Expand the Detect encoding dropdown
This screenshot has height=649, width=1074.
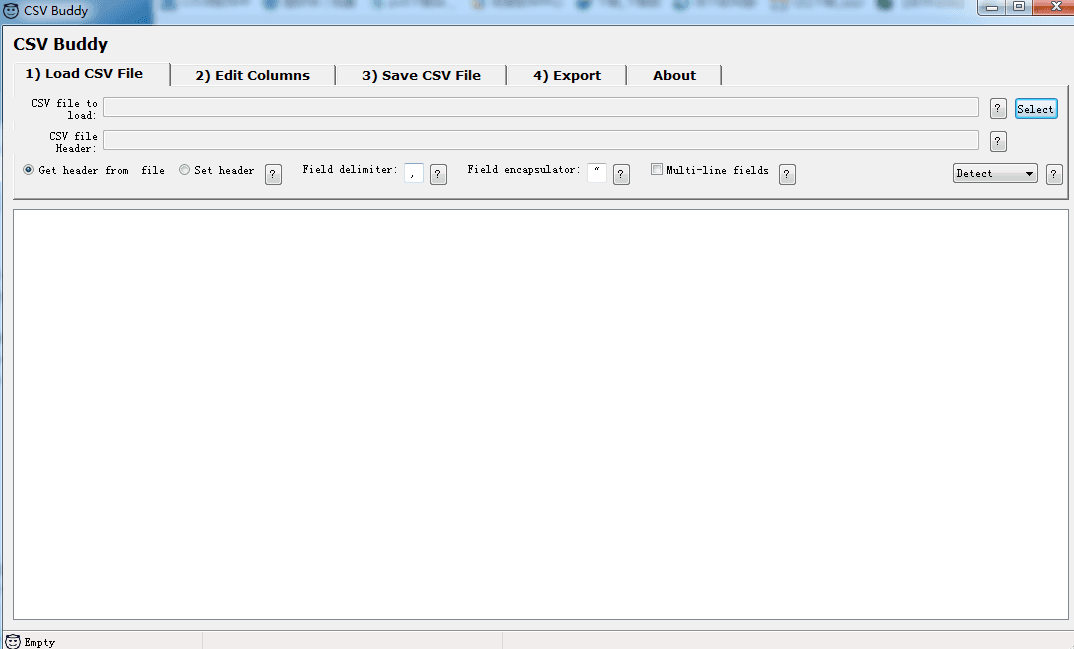click(x=995, y=173)
